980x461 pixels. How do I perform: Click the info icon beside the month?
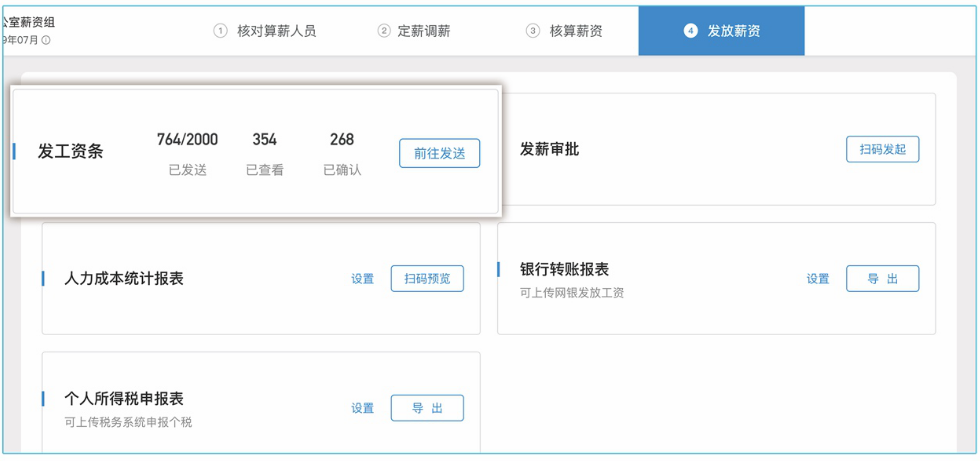(46, 41)
